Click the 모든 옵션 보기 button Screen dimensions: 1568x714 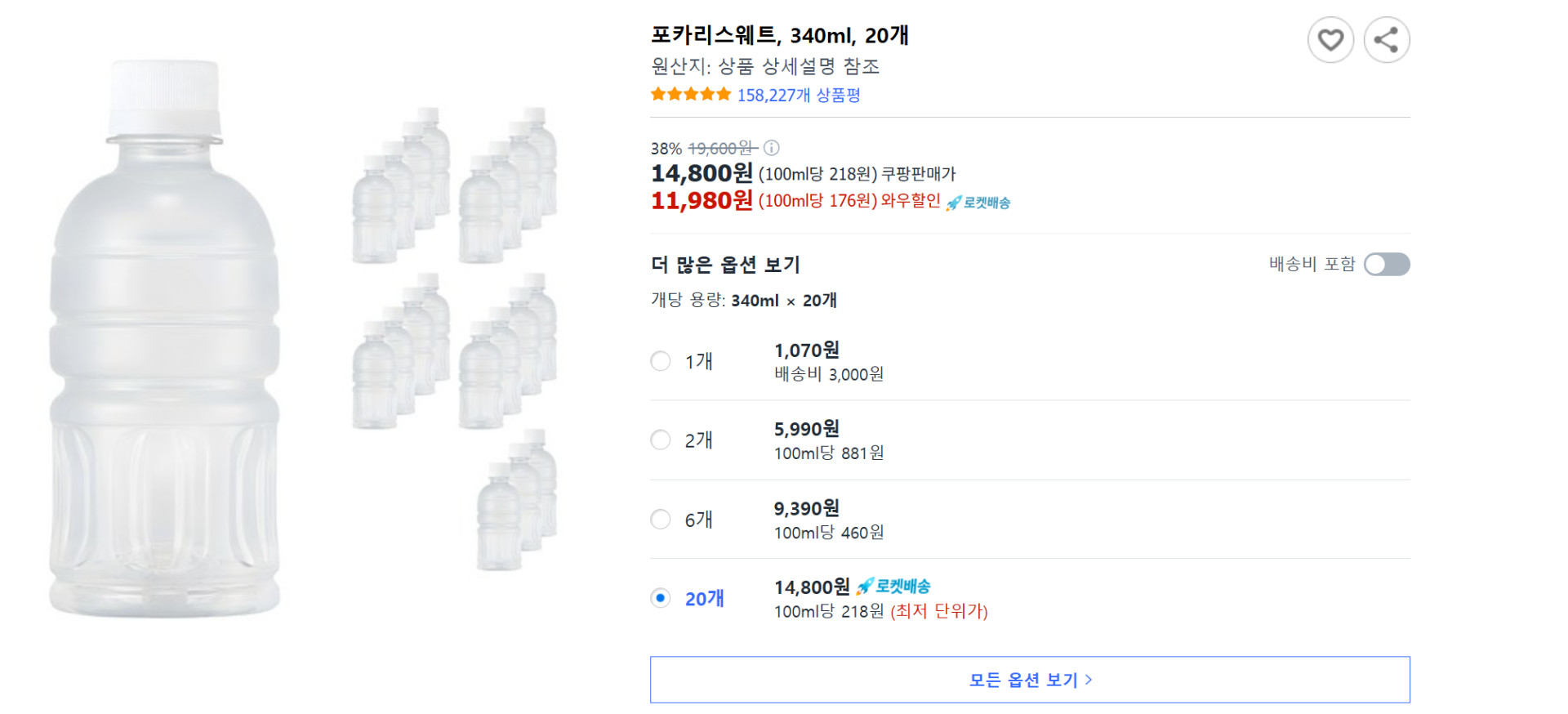[x=1029, y=679]
